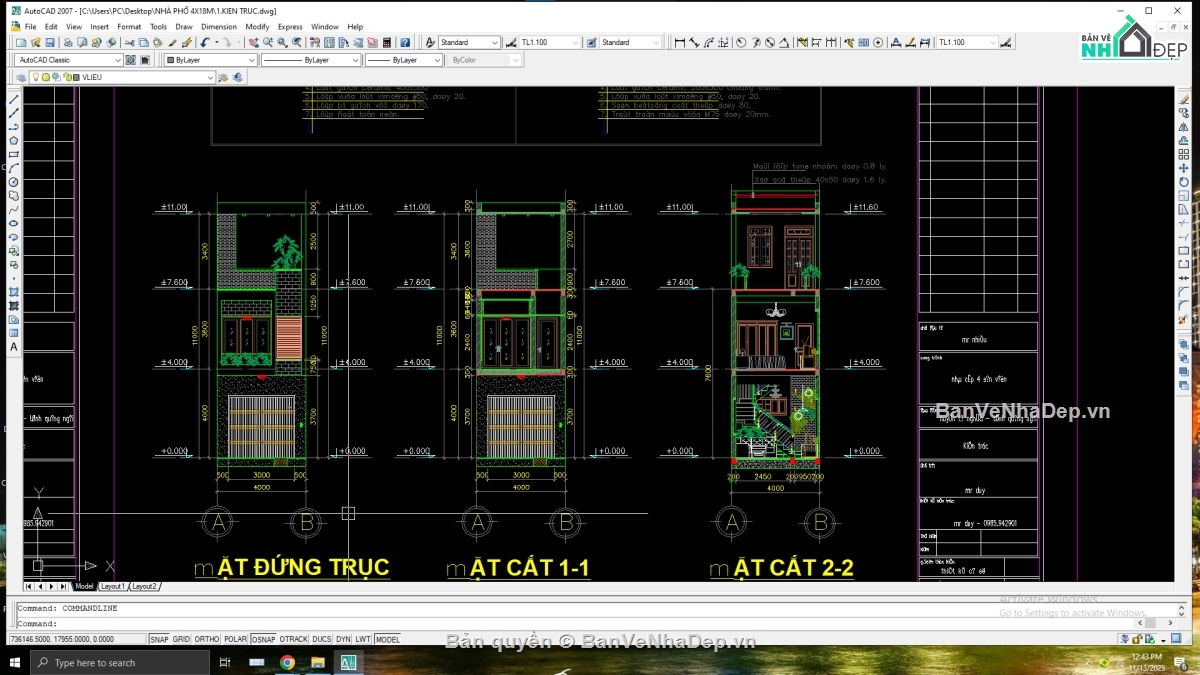1200x675 pixels.
Task: Open File Explorer from the taskbar
Action: (318, 662)
